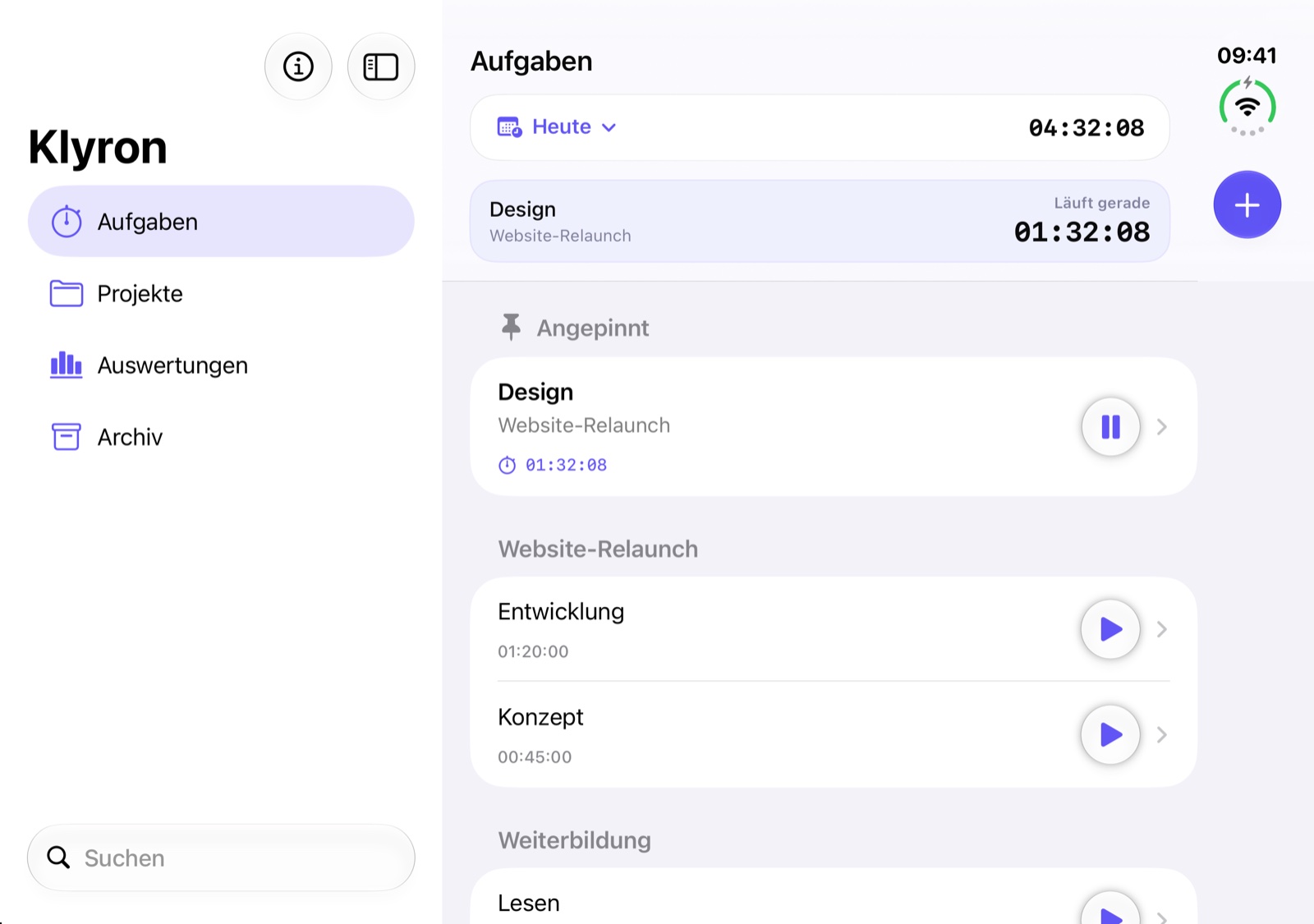Open details chevron for Konzept
This screenshot has width=1314, height=924.
pos(1161,734)
